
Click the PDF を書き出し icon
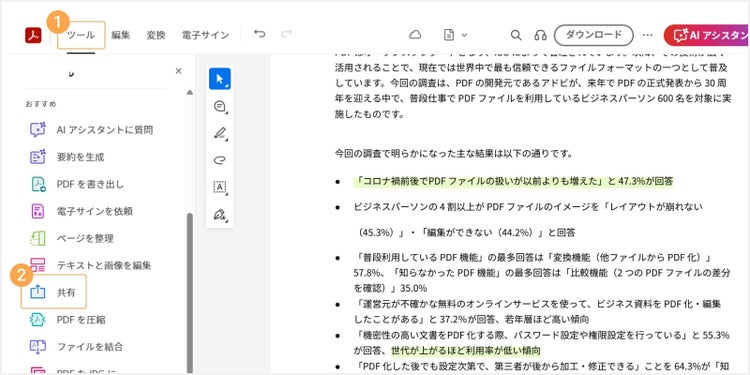pos(38,184)
